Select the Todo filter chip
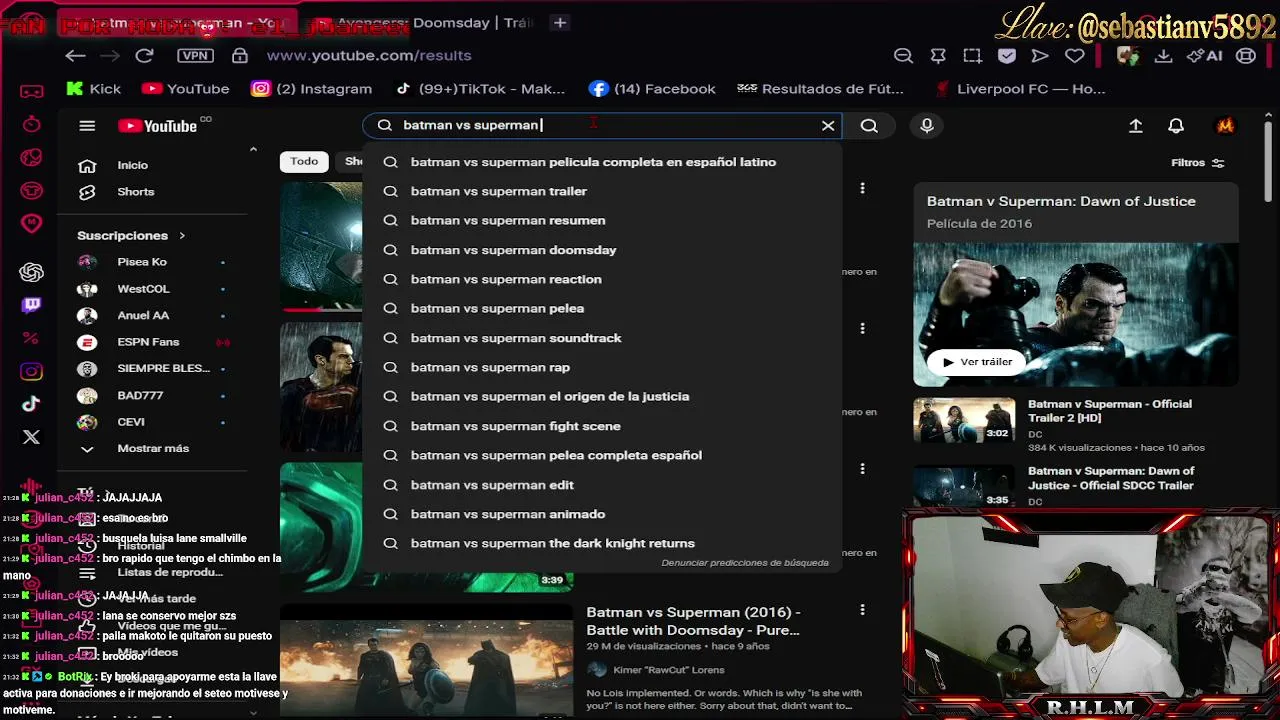 (304, 161)
